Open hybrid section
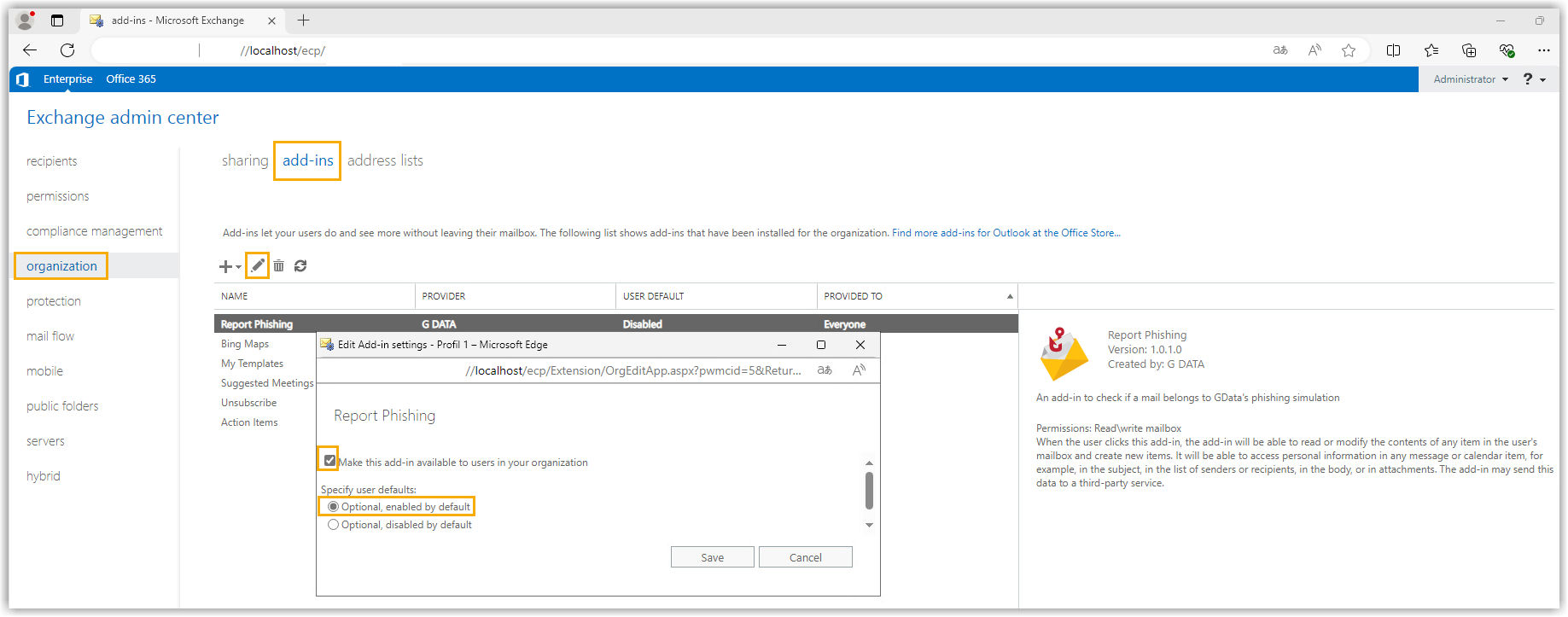Image resolution: width=1568 pixels, height=617 pixels. tap(44, 476)
